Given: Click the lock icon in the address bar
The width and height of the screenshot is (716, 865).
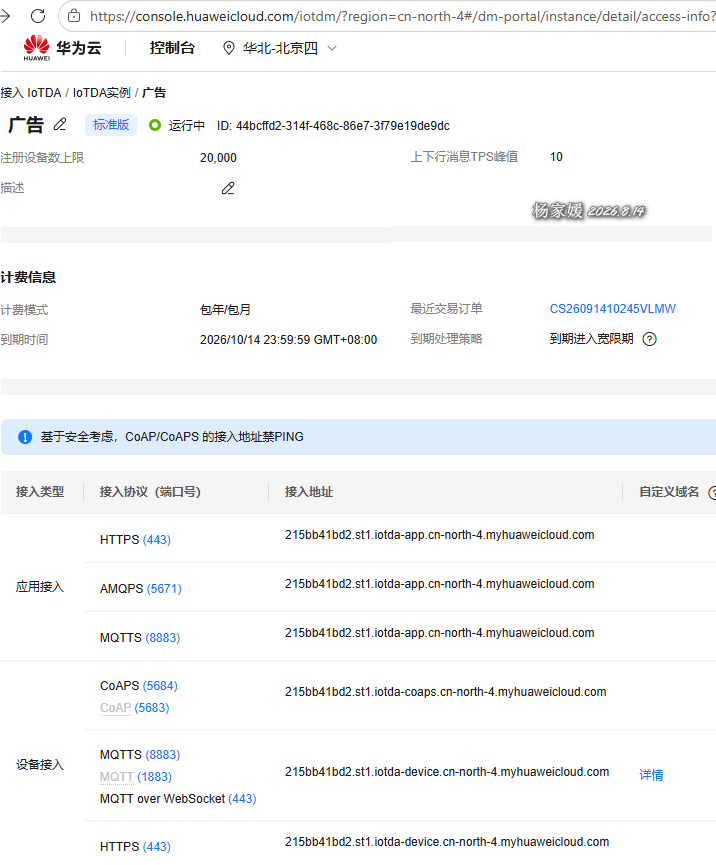Looking at the screenshot, I should coord(74,16).
